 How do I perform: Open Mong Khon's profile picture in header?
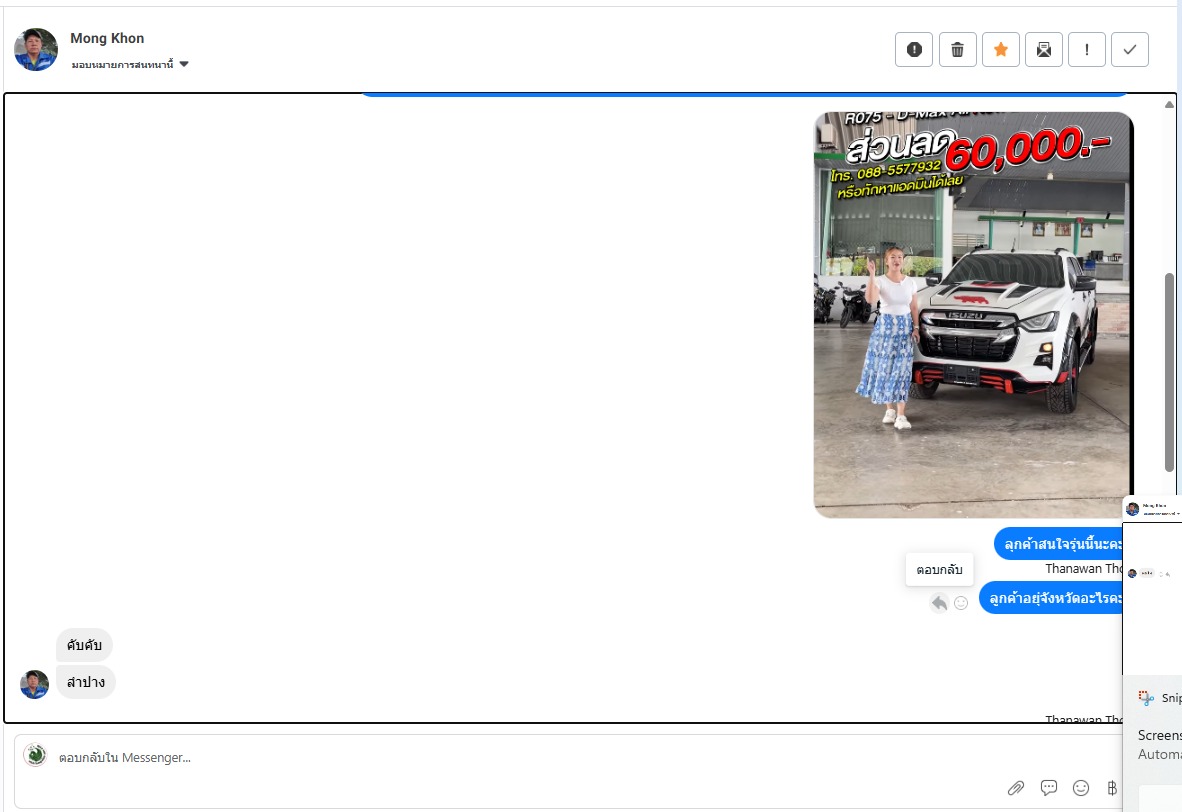click(36, 49)
